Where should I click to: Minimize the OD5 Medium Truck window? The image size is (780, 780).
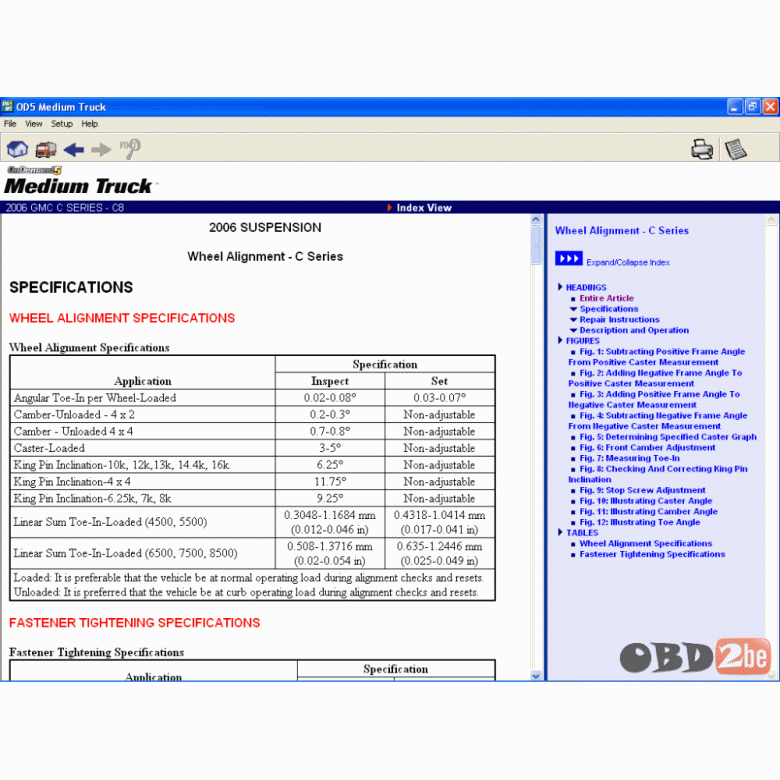coord(735,106)
